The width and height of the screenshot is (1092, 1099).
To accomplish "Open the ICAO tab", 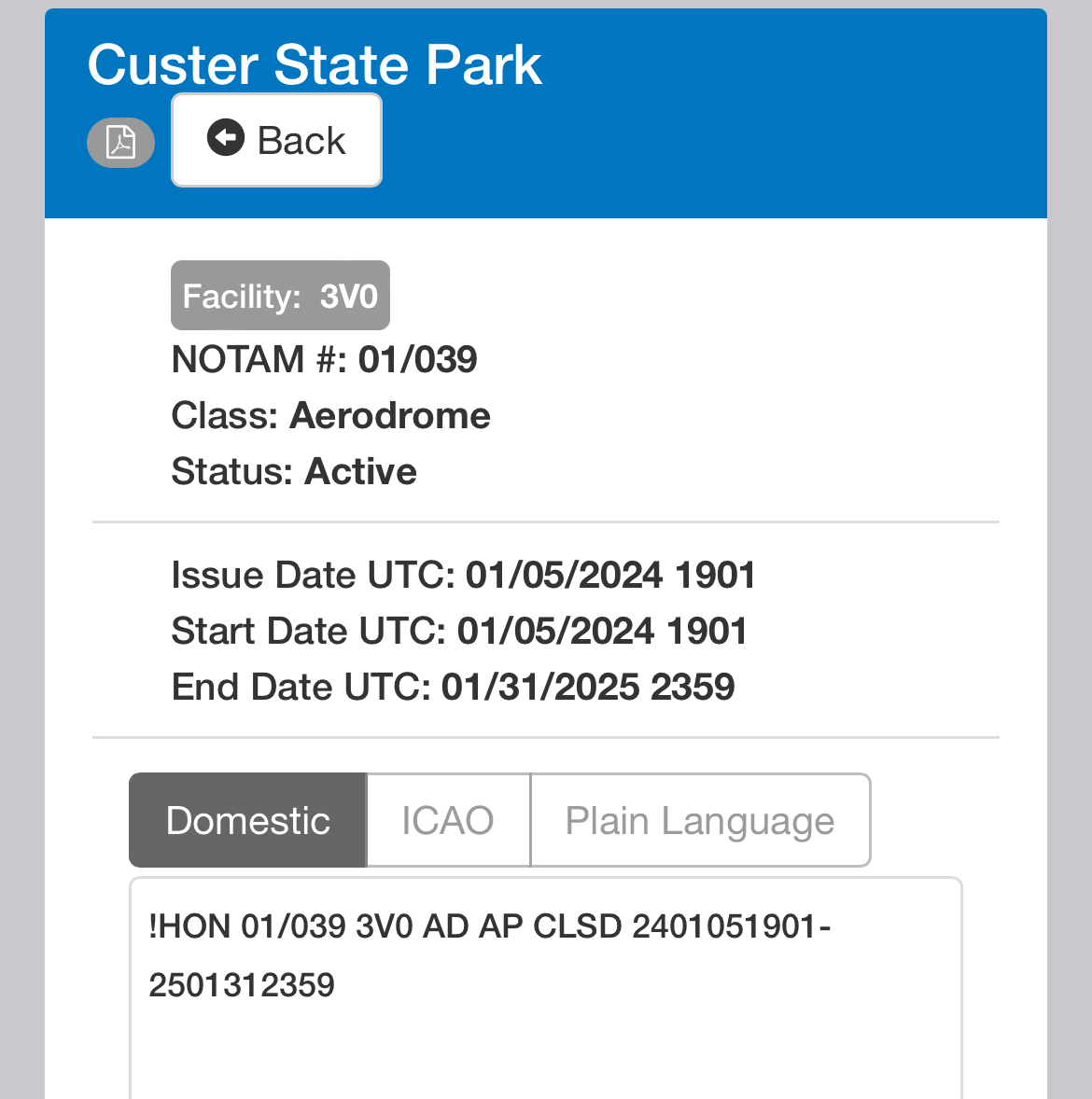I will pyautogui.click(x=448, y=821).
